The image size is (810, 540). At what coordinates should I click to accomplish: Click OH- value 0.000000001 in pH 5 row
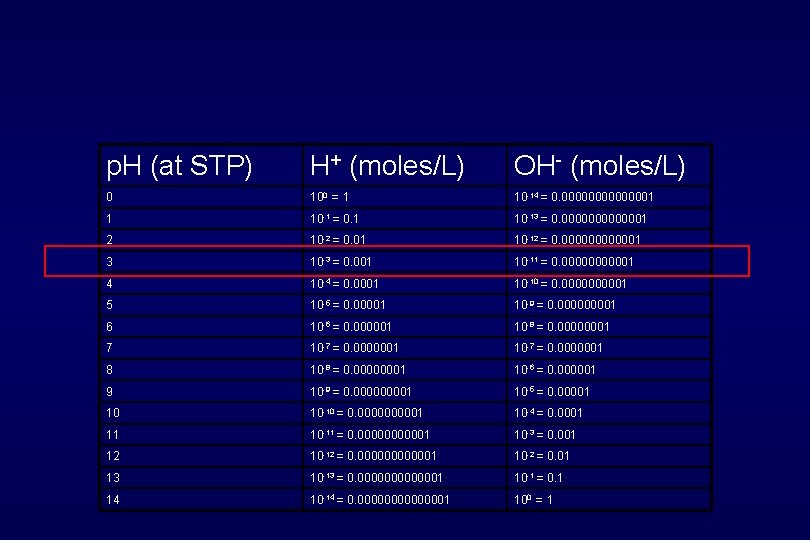tap(565, 305)
